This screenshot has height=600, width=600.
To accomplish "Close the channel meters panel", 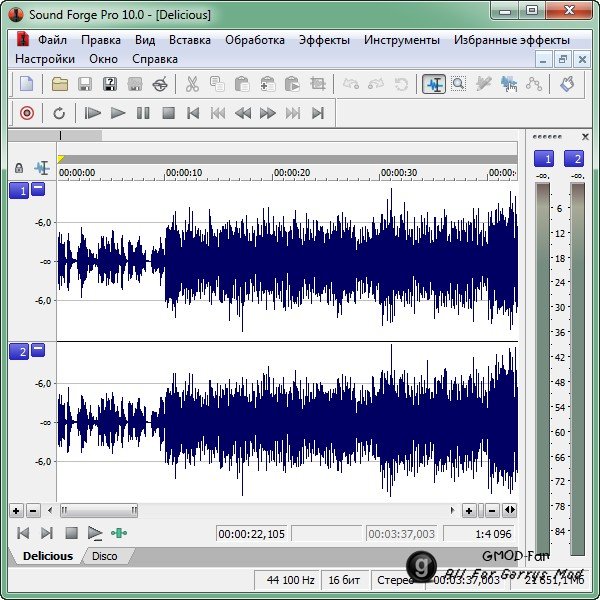I will tap(585, 137).
